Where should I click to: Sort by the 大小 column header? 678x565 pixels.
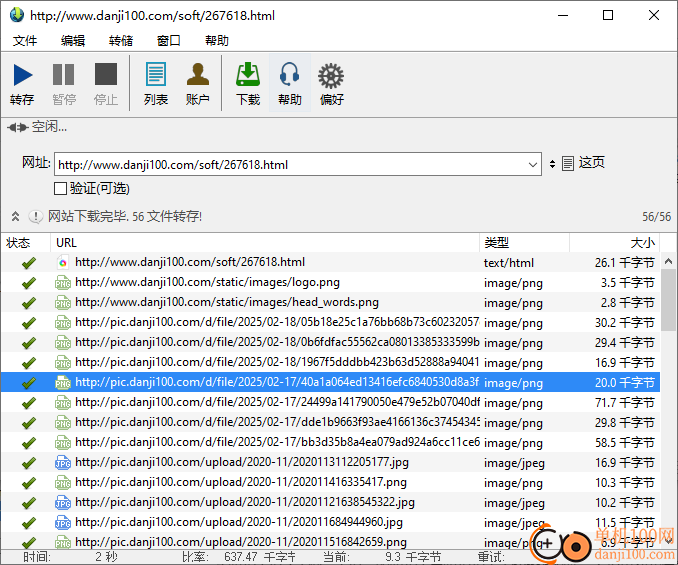click(x=614, y=243)
